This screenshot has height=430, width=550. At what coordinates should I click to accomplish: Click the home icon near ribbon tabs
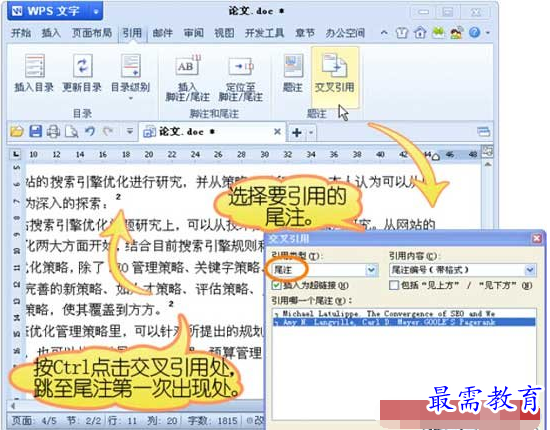pyautogui.click(x=420, y=33)
